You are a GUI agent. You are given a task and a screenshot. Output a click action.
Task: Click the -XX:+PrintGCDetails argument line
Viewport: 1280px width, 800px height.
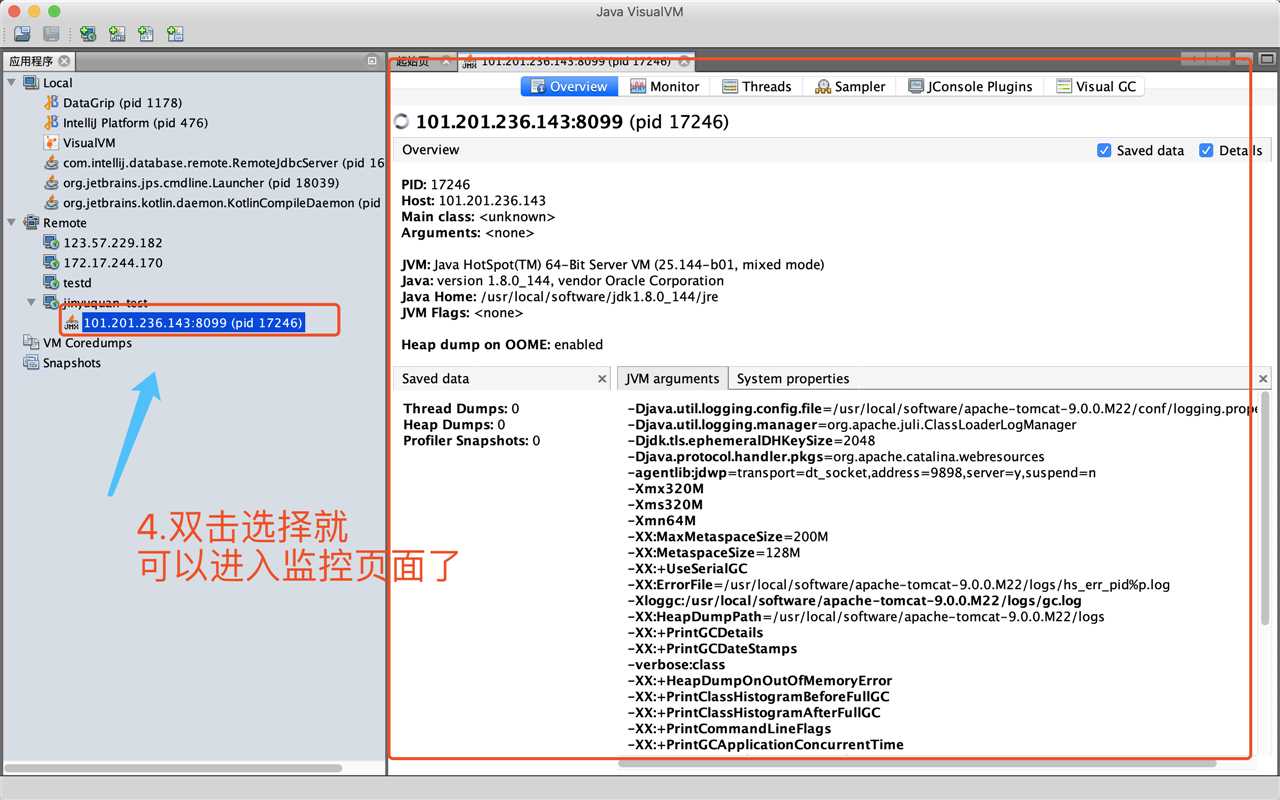695,633
